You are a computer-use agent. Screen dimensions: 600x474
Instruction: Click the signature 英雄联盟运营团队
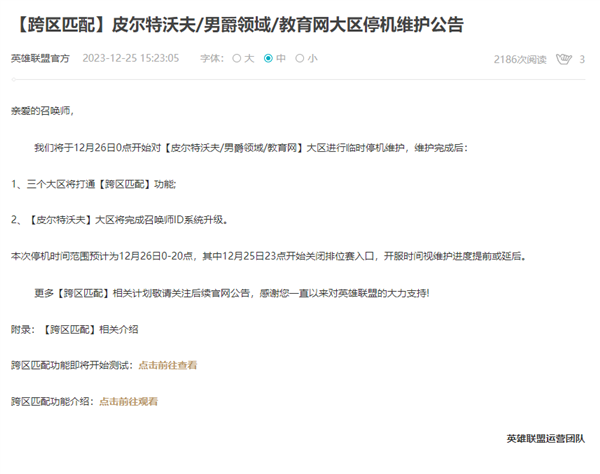(546, 438)
